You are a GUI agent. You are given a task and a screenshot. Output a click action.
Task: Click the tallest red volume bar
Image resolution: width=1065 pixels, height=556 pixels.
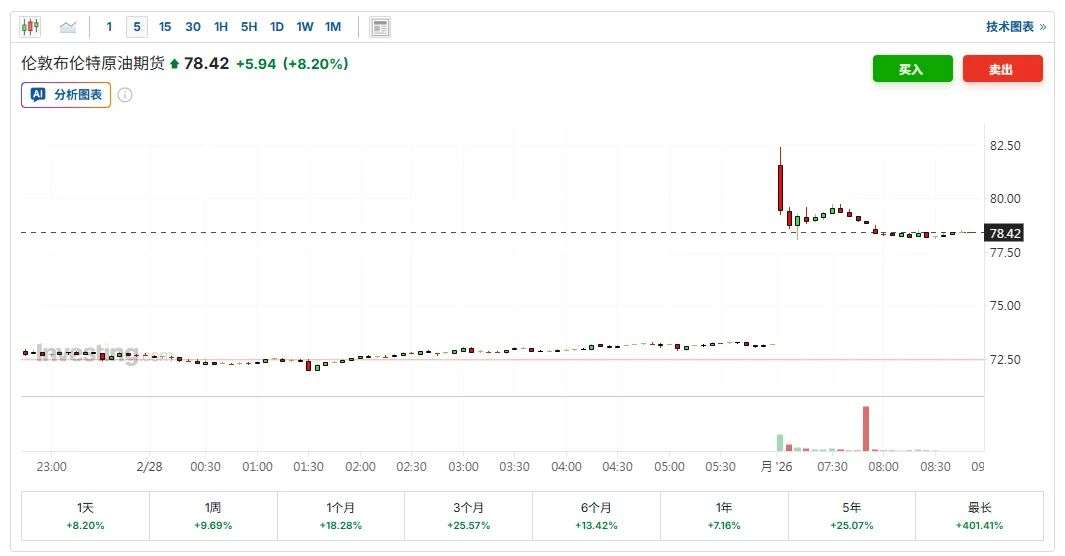pos(866,429)
